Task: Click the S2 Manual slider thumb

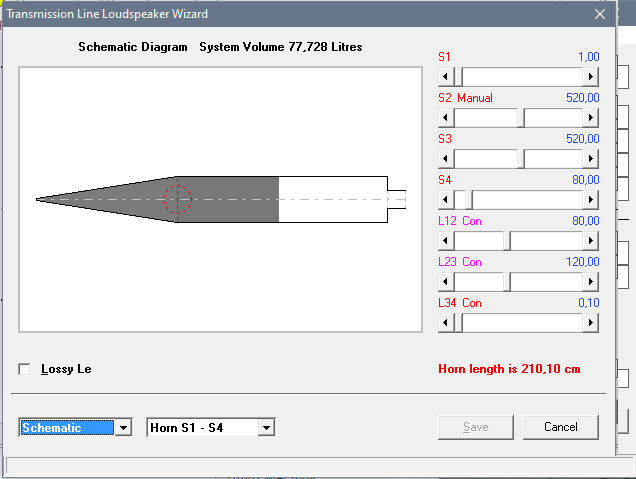Action: pyautogui.click(x=521, y=117)
